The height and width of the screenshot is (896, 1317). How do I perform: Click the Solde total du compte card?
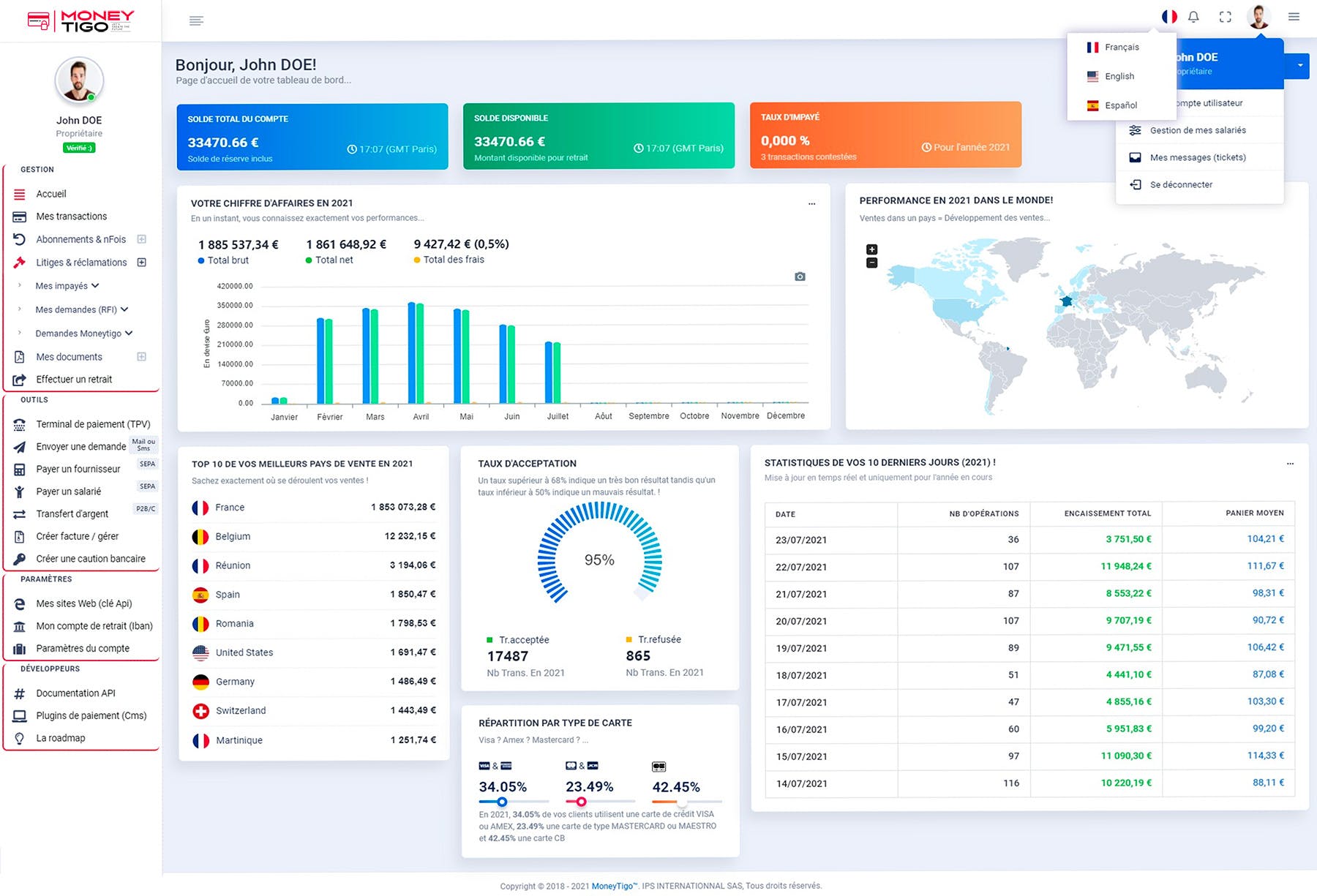(x=312, y=137)
